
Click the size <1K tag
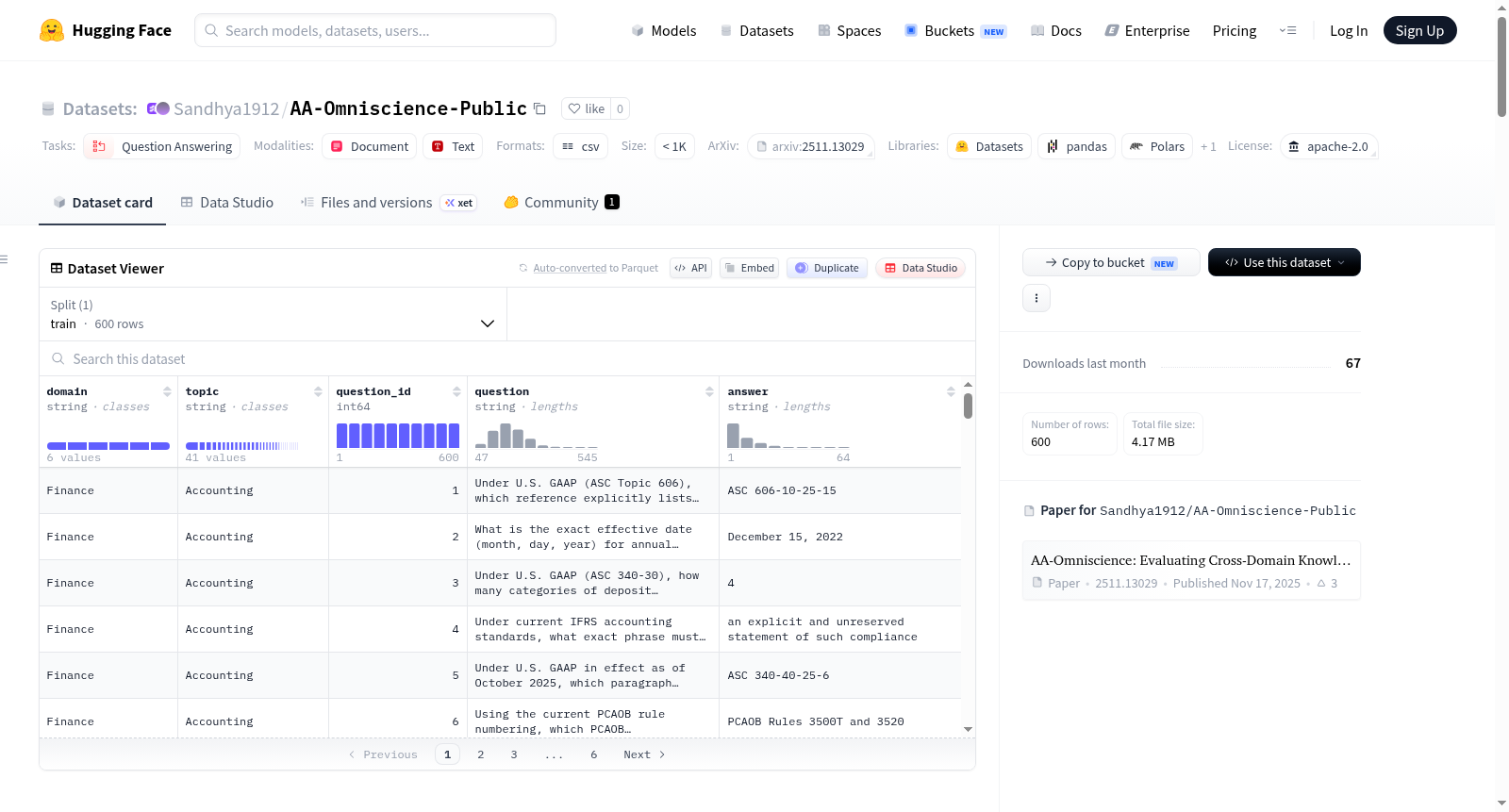coord(674,146)
